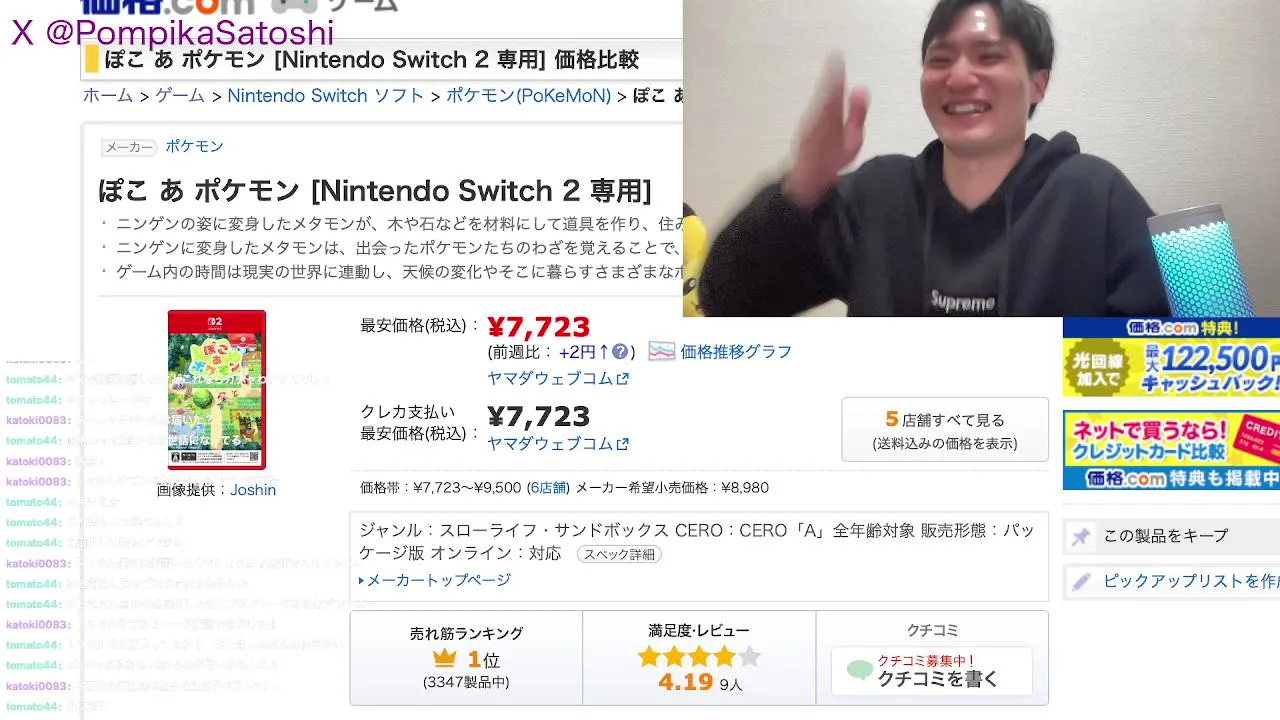Click the credit card comparison banner

(1171, 450)
